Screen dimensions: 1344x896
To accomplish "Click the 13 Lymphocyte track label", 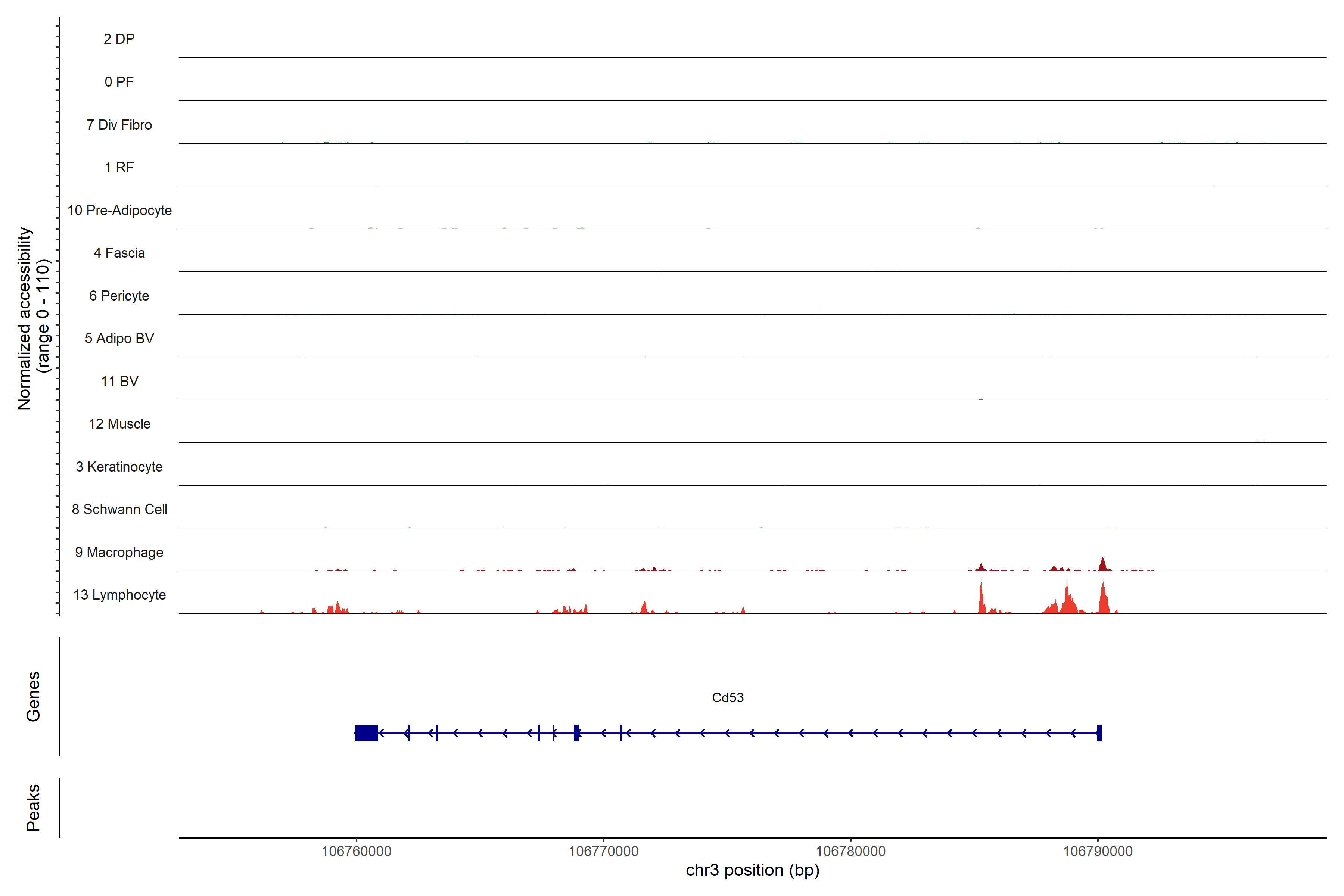I will click(x=119, y=595).
